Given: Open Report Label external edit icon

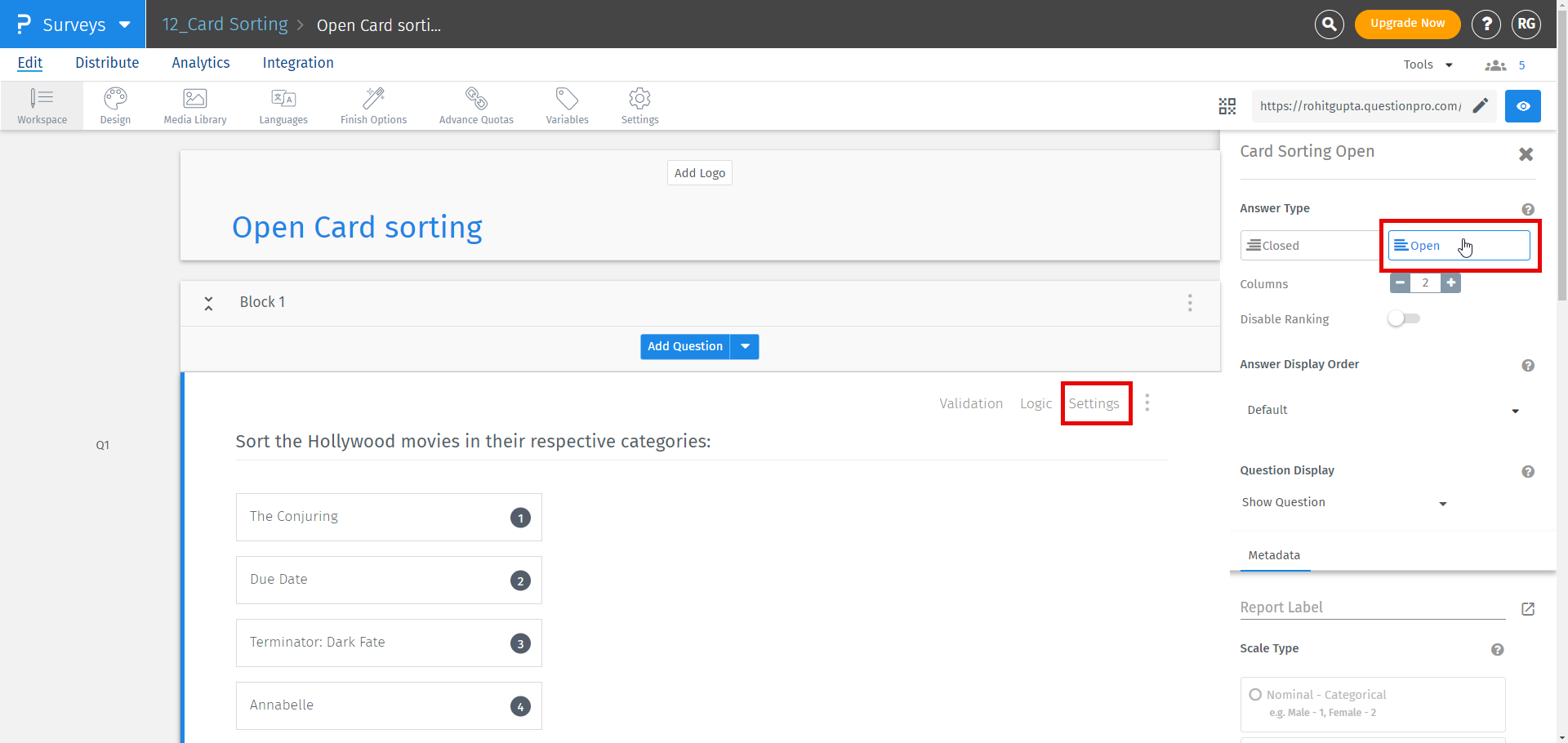Looking at the screenshot, I should click(x=1528, y=609).
